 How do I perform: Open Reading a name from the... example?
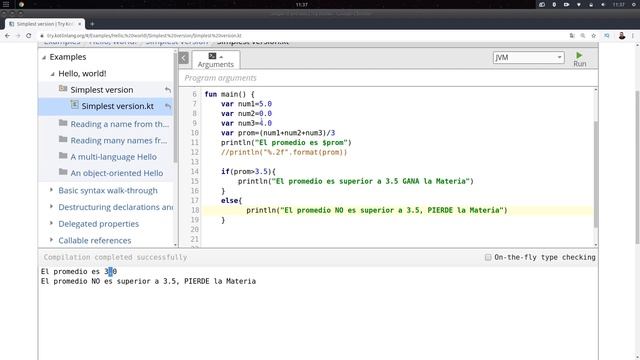tap(119, 124)
